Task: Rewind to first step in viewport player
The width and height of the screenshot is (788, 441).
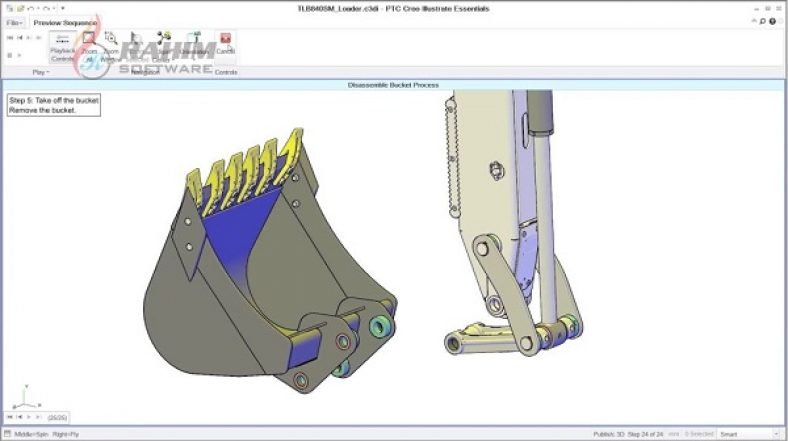Action: 10,417
